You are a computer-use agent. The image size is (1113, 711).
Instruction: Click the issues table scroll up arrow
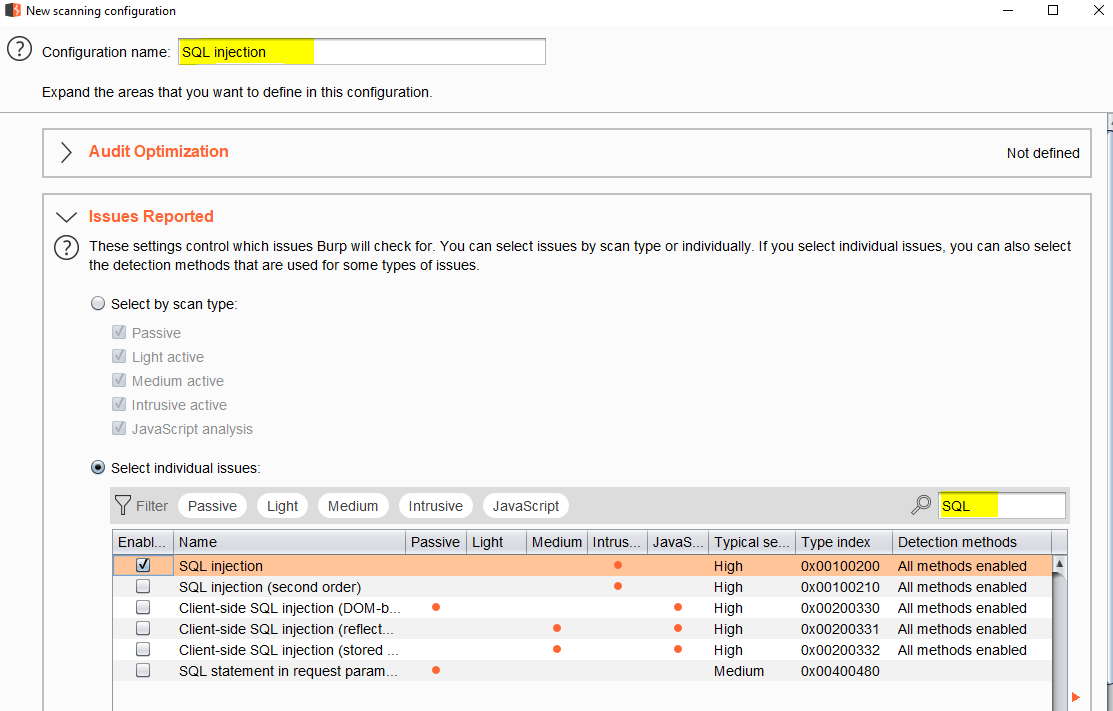(x=1059, y=563)
